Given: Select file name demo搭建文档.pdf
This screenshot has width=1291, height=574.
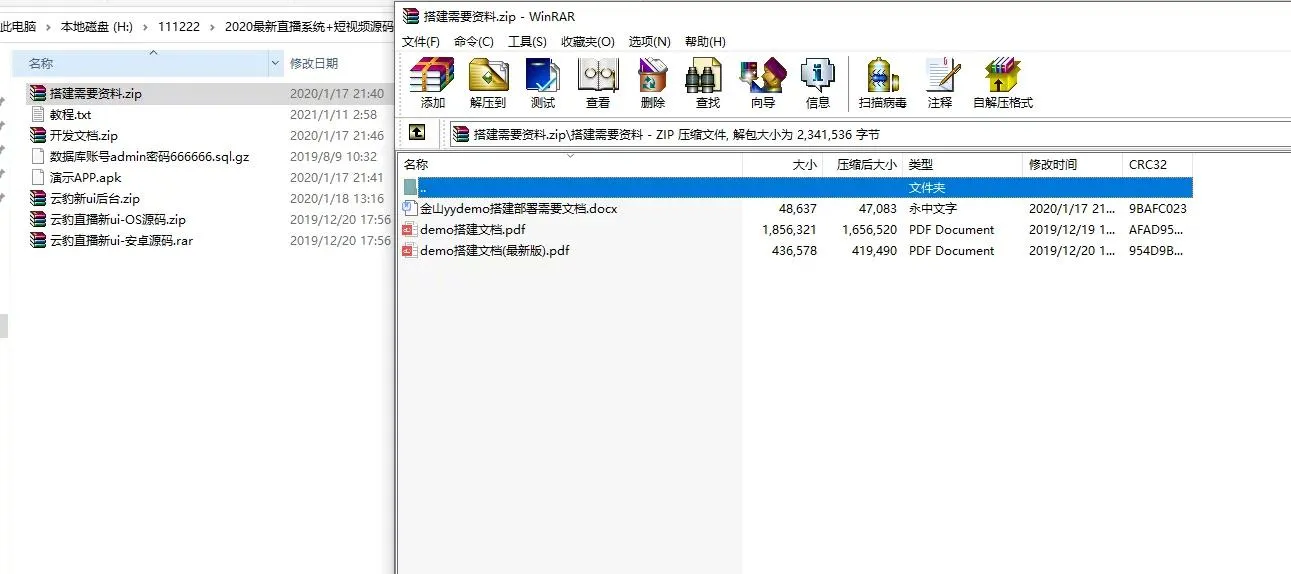Looking at the screenshot, I should coord(473,229).
